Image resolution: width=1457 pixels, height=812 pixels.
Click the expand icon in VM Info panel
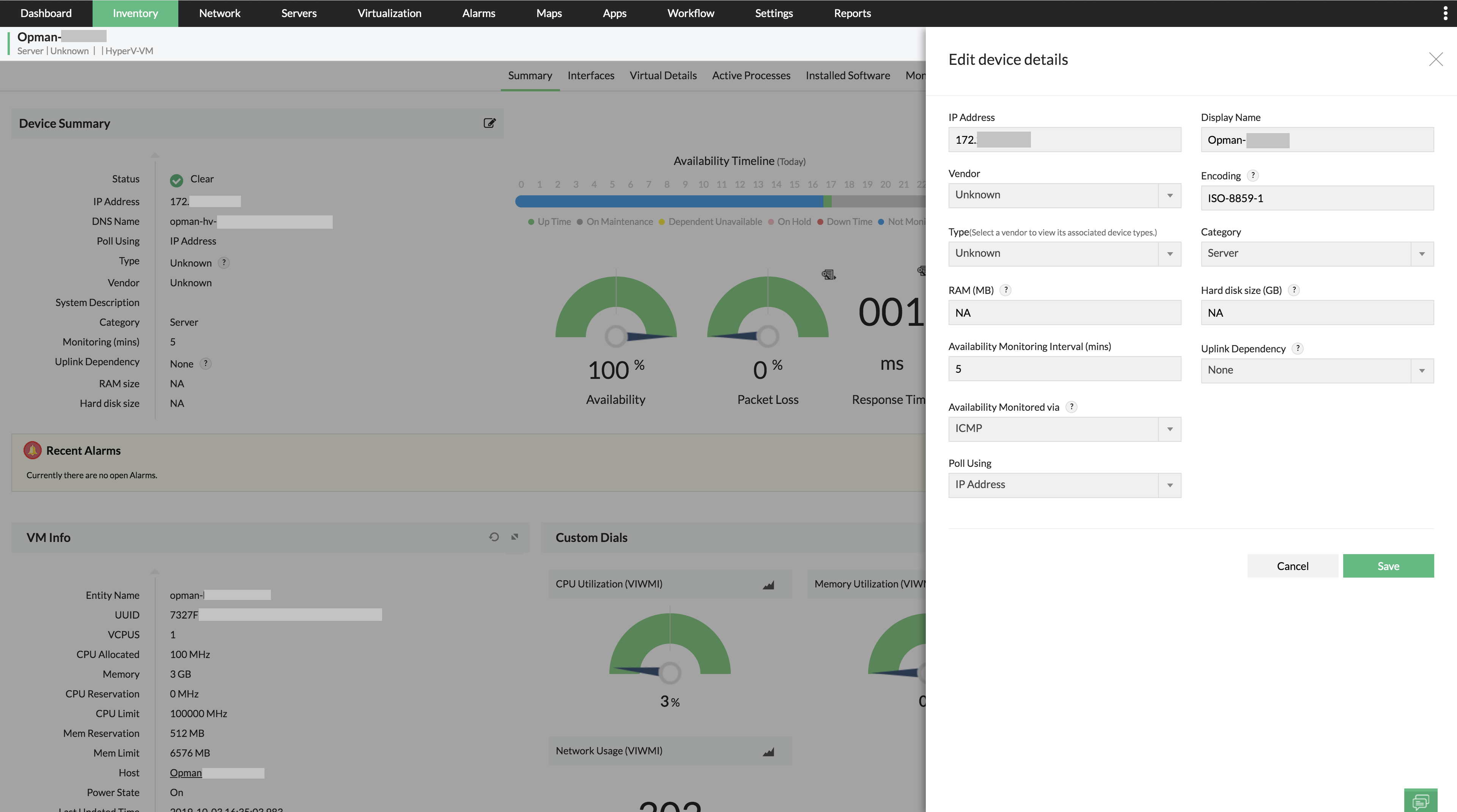click(515, 537)
